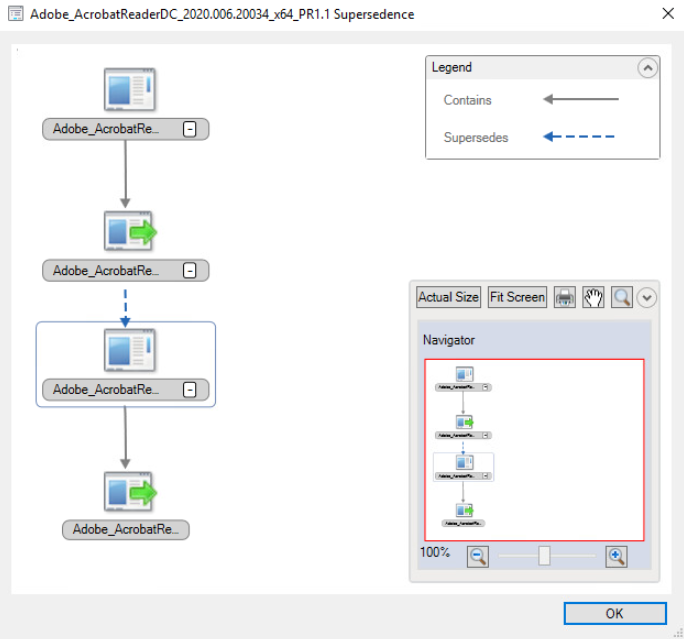The width and height of the screenshot is (684, 639).
Task: Click the Legend header title
Action: tap(451, 68)
